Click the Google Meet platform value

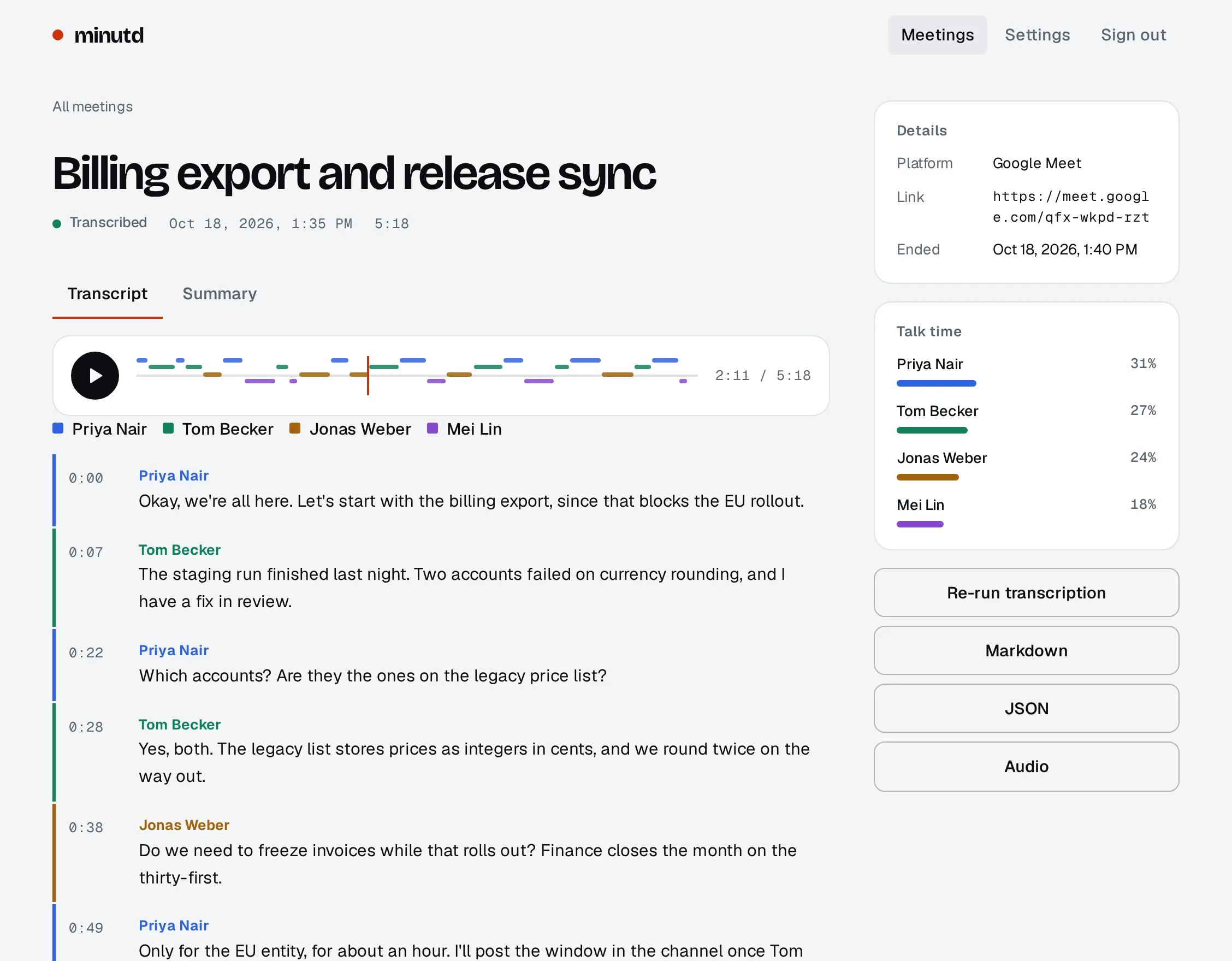1037,163
